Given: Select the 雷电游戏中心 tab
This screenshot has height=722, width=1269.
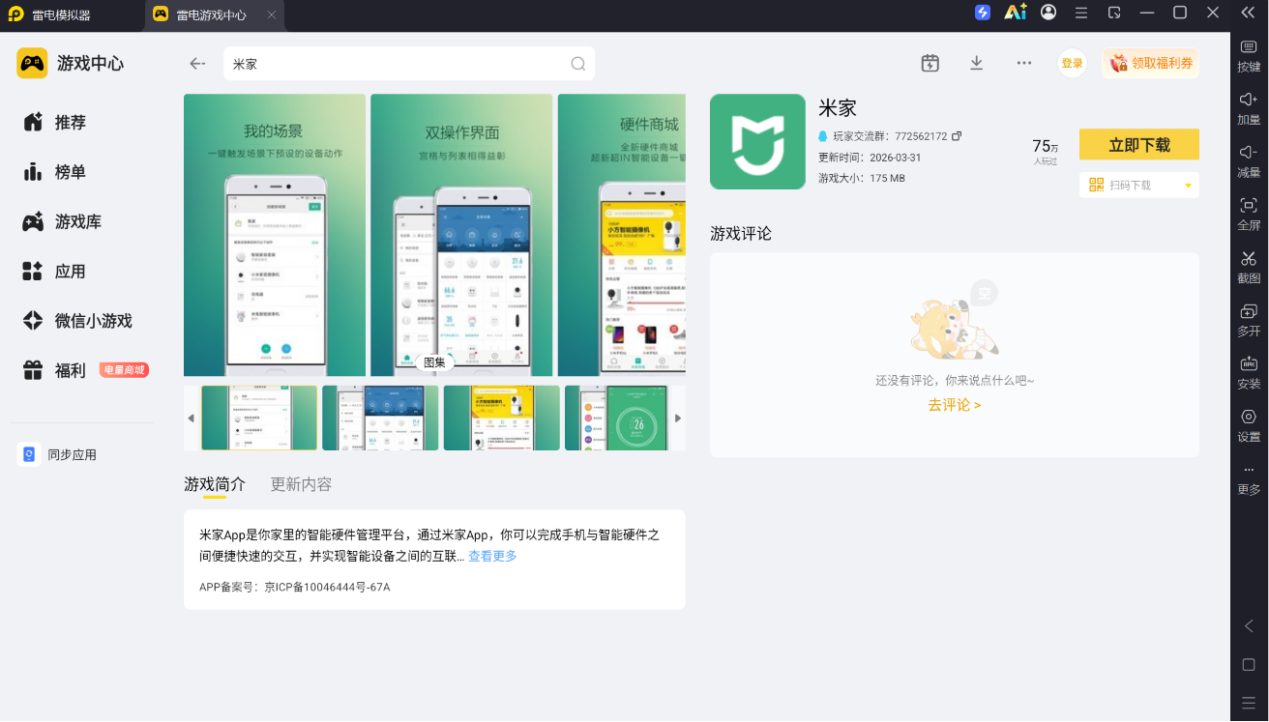Looking at the screenshot, I should (x=215, y=15).
